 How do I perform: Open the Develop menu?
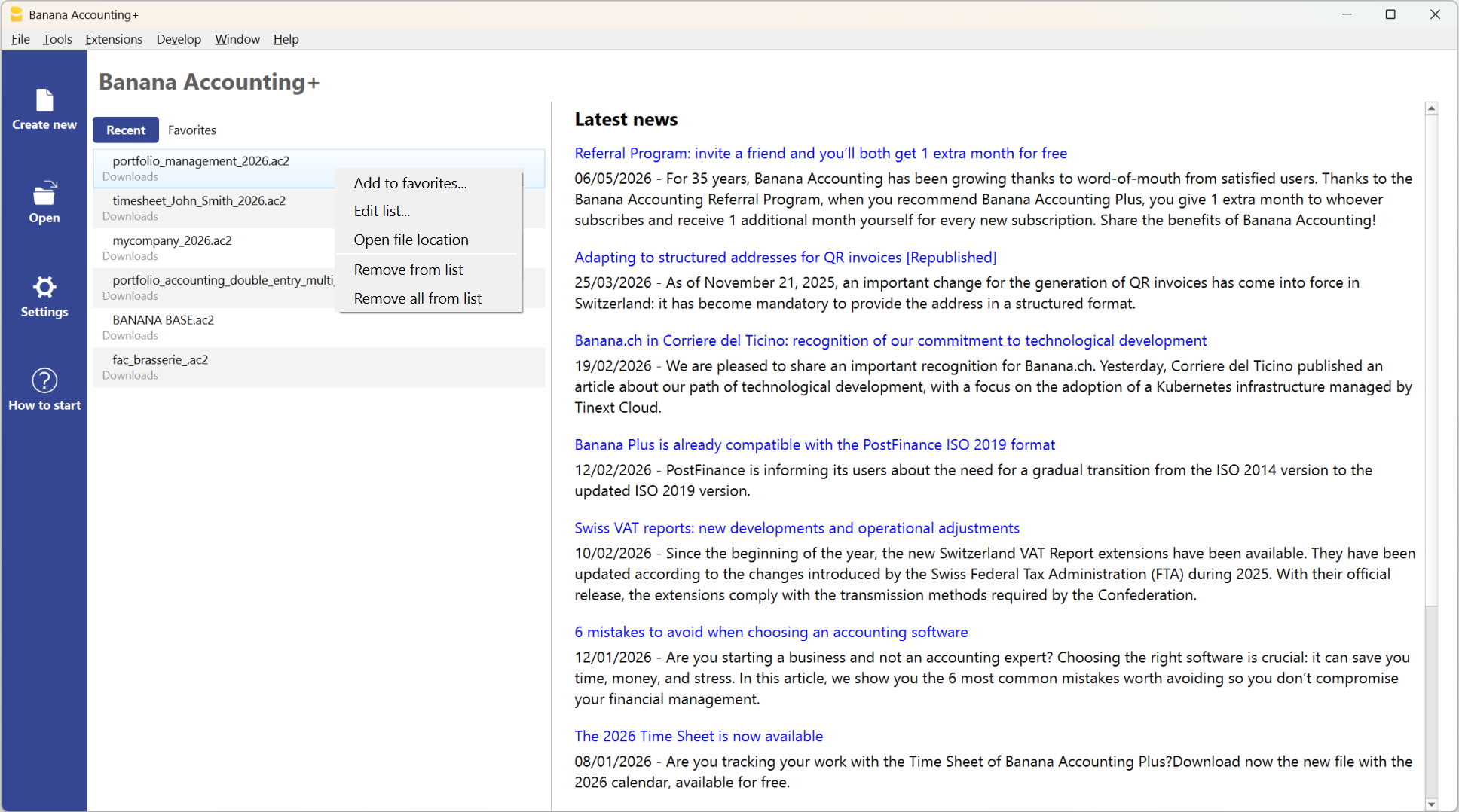[x=179, y=39]
